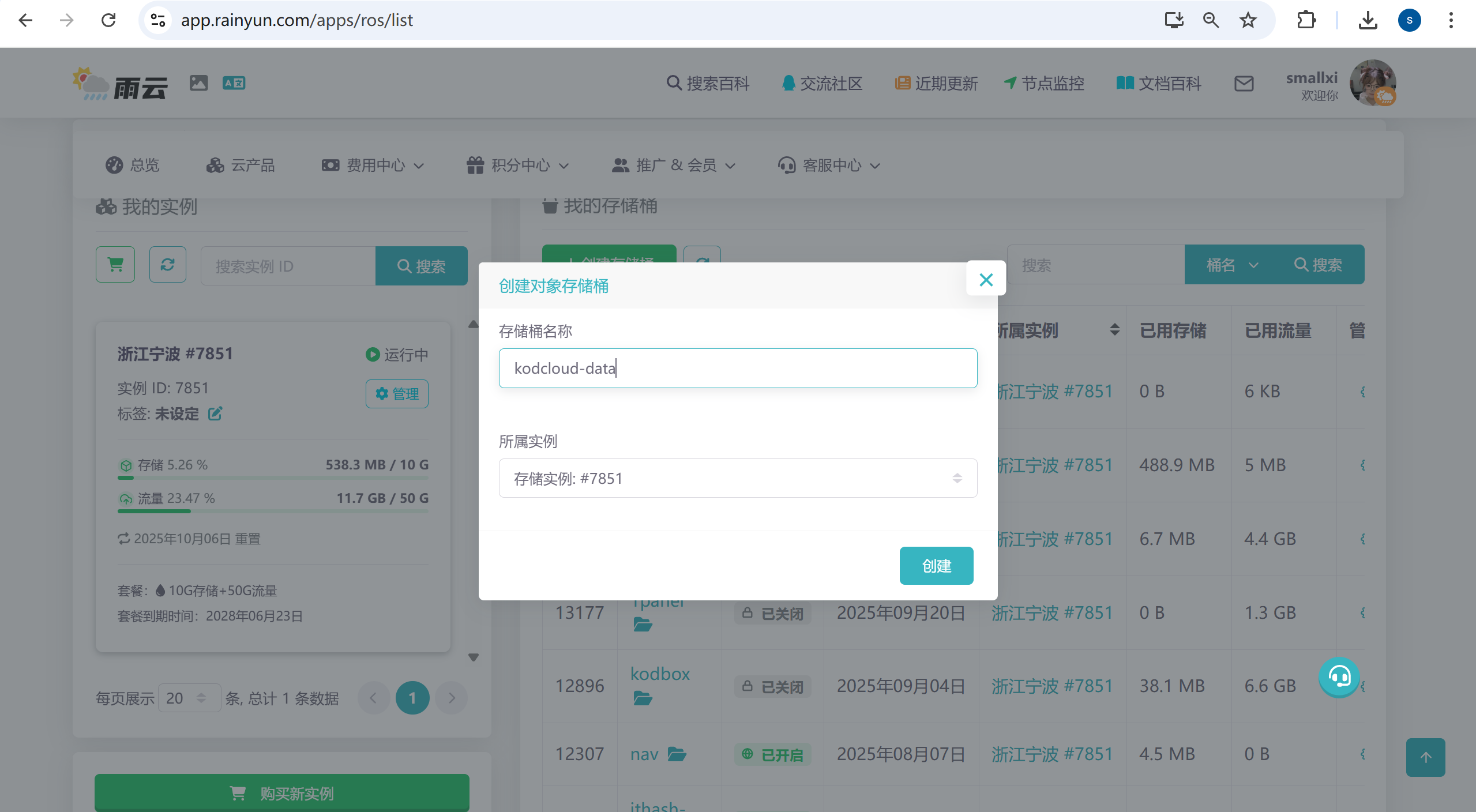Change the per-page count selector
This screenshot has height=812, width=1476.
[x=189, y=698]
